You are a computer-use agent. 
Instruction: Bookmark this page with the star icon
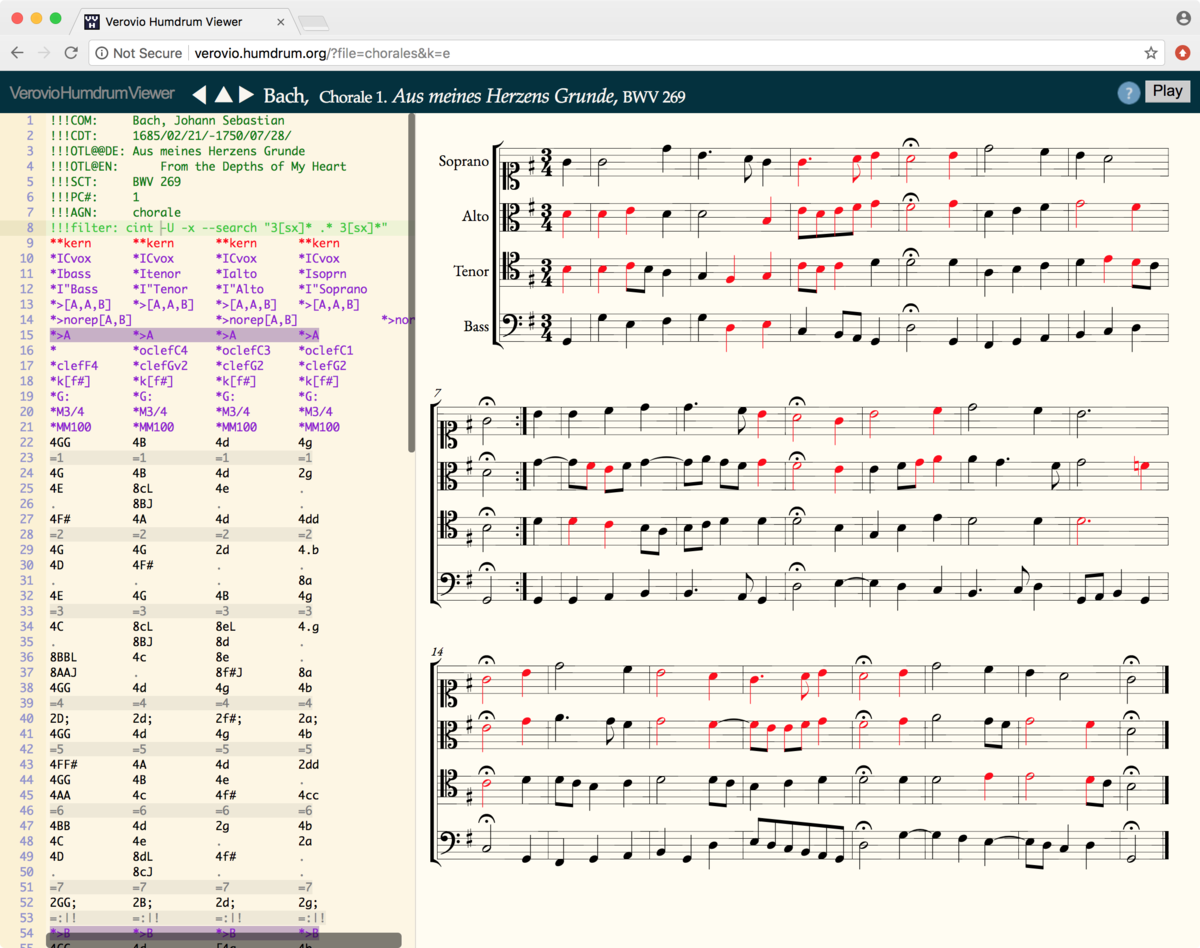coord(1151,53)
